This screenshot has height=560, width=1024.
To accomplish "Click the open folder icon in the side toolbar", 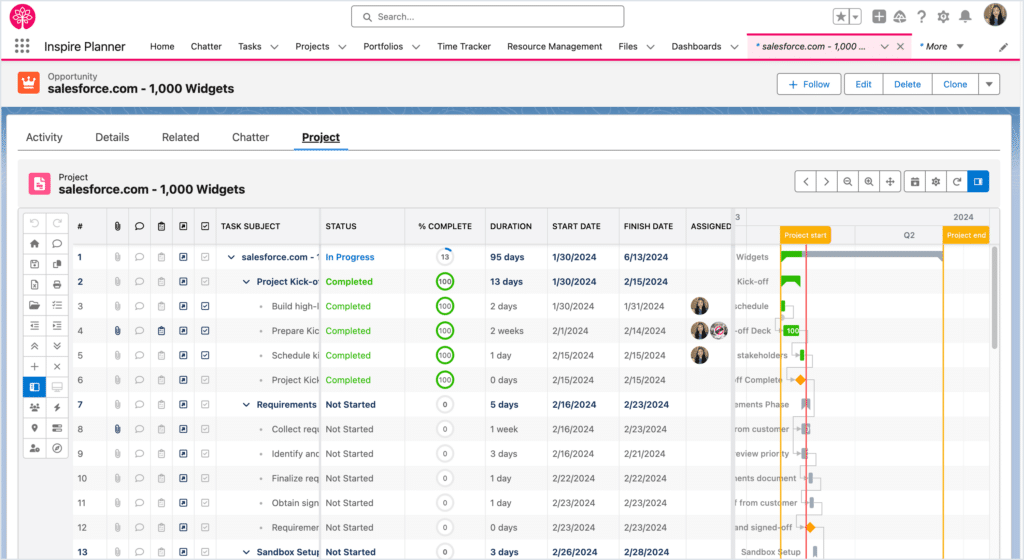I will [x=35, y=305].
